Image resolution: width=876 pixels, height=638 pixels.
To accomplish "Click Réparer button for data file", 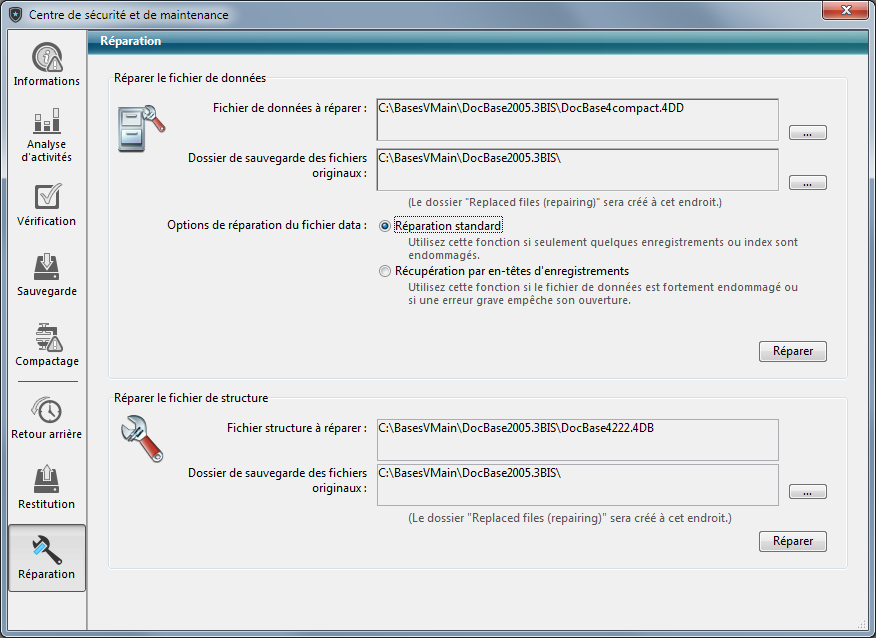I will tap(793, 351).
